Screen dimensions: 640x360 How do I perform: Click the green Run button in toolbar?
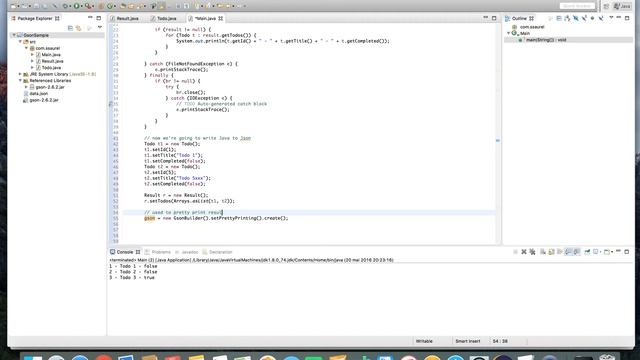76,6
